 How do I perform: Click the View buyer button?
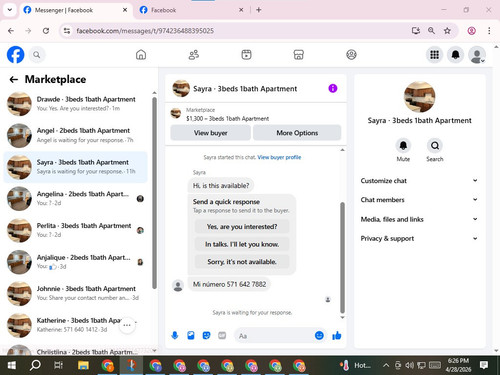pyautogui.click(x=210, y=133)
